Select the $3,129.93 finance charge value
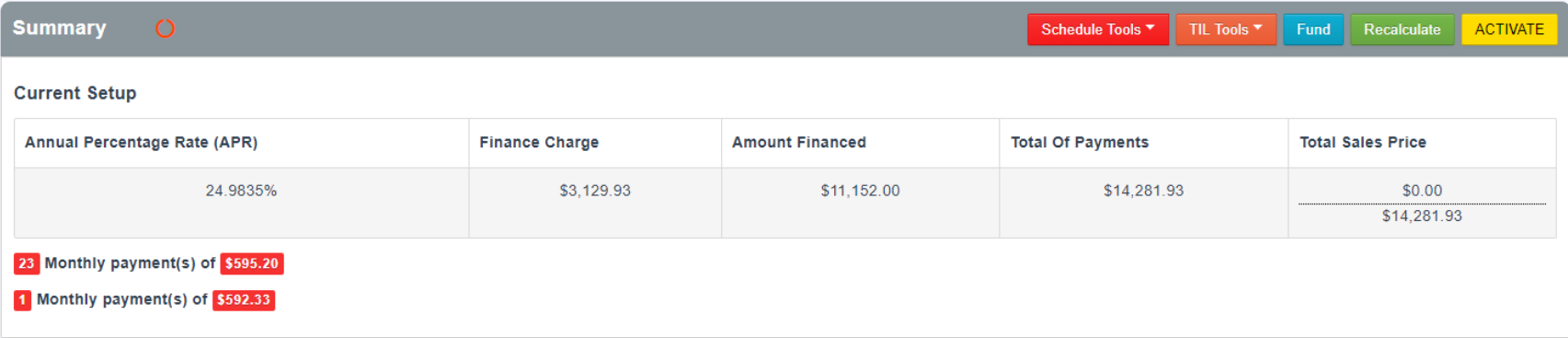1568x338 pixels. click(595, 191)
